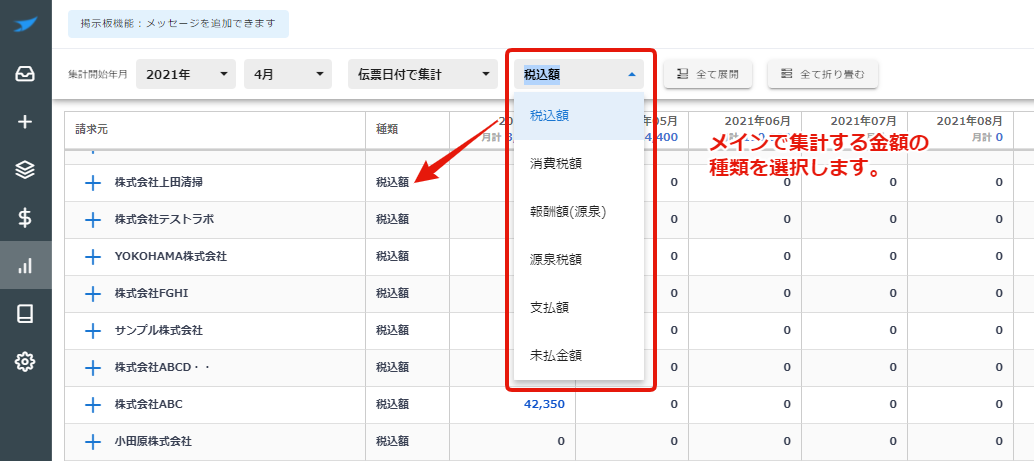Image resolution: width=1034 pixels, height=461 pixels.
Task: Select 未払金額 option in dropdown list
Action: (579, 355)
